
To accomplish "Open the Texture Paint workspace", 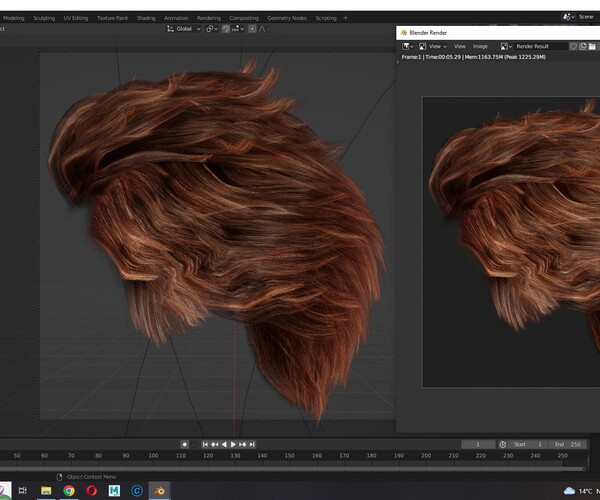I will (x=112, y=18).
